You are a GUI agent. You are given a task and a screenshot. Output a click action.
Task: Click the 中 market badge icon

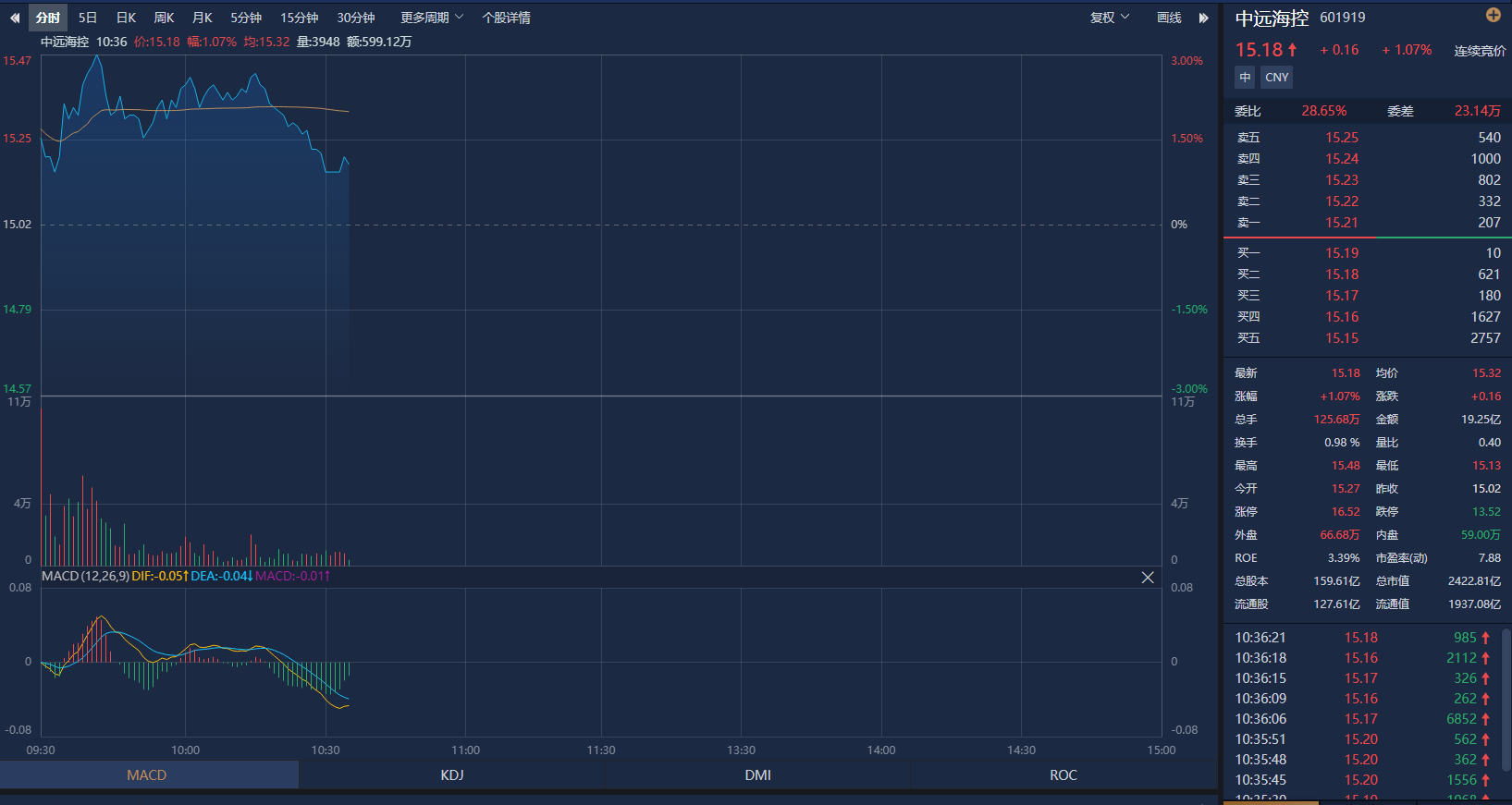(x=1245, y=78)
